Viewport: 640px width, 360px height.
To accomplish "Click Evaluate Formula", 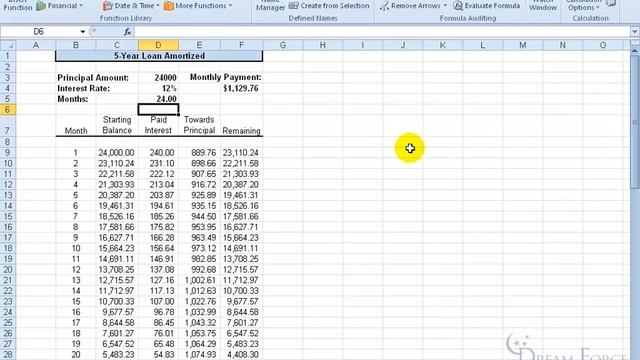I will coord(487,6).
